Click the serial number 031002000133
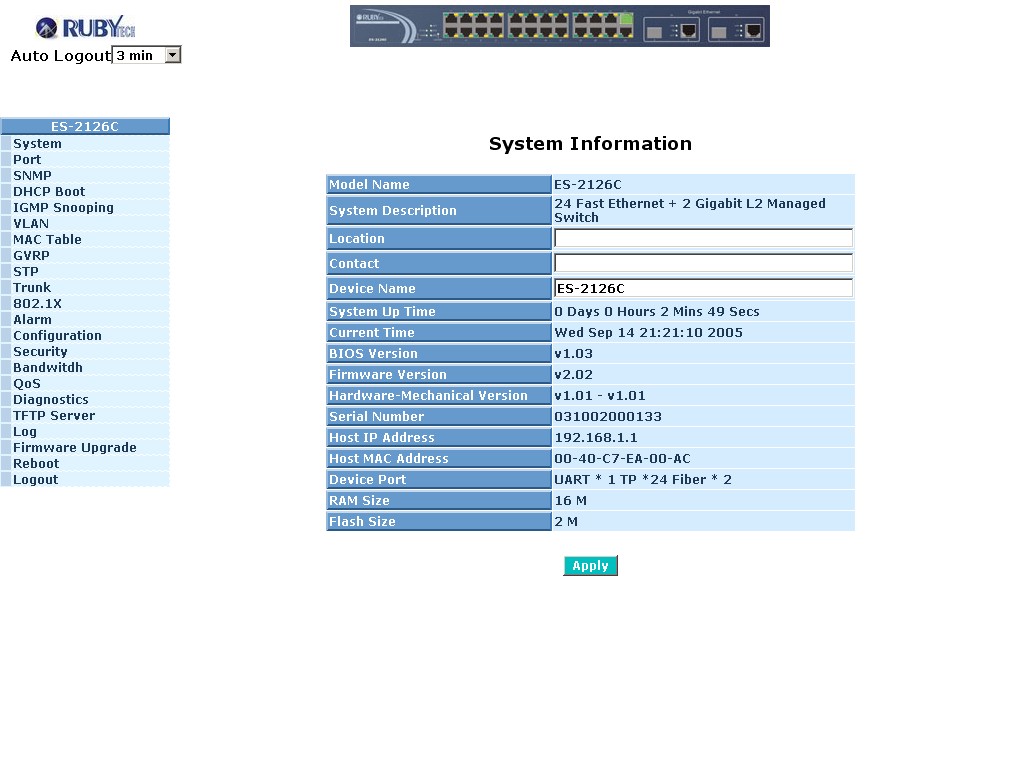1024x768 pixels. coord(608,417)
